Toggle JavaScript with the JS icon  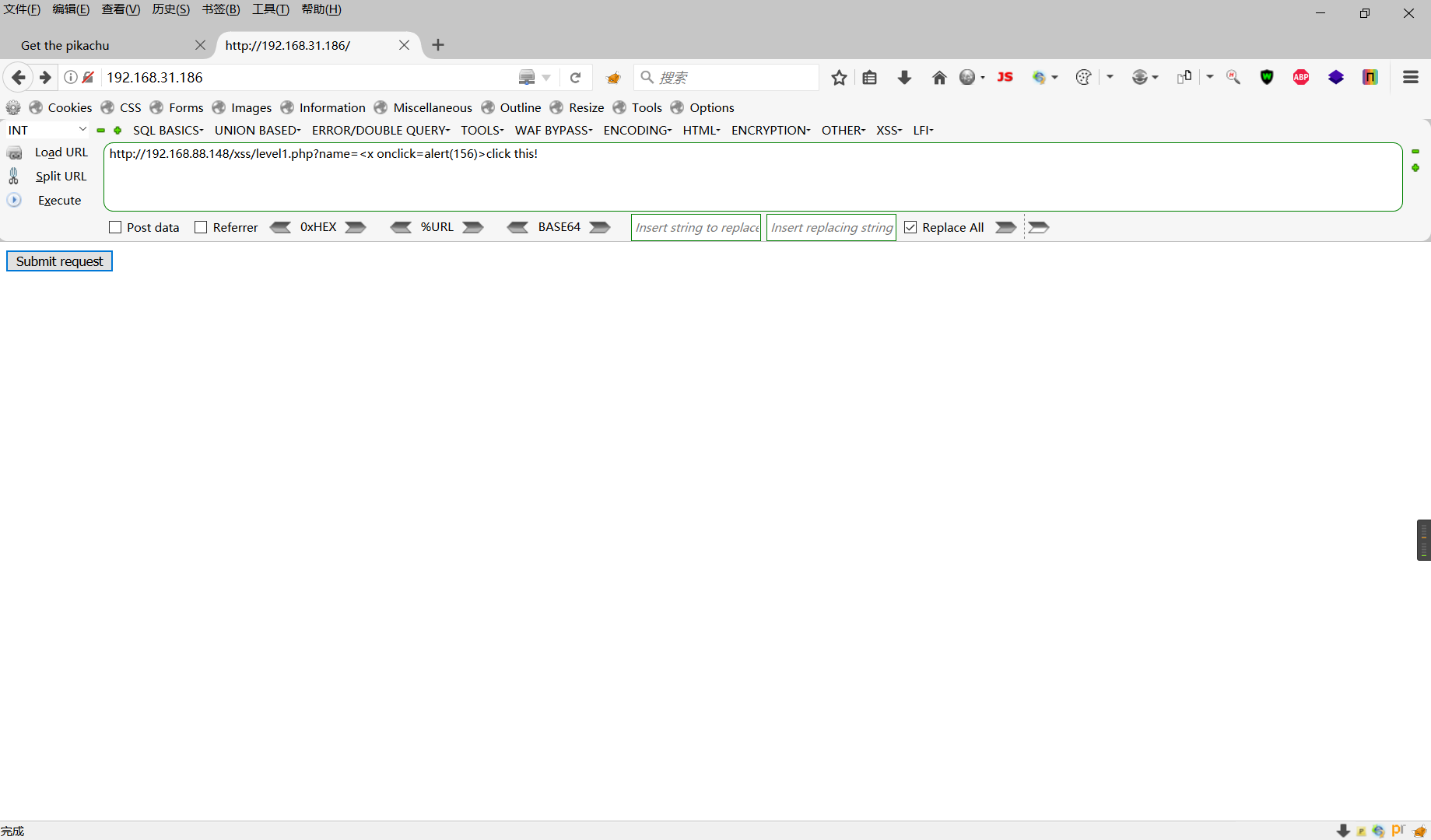tap(1005, 77)
